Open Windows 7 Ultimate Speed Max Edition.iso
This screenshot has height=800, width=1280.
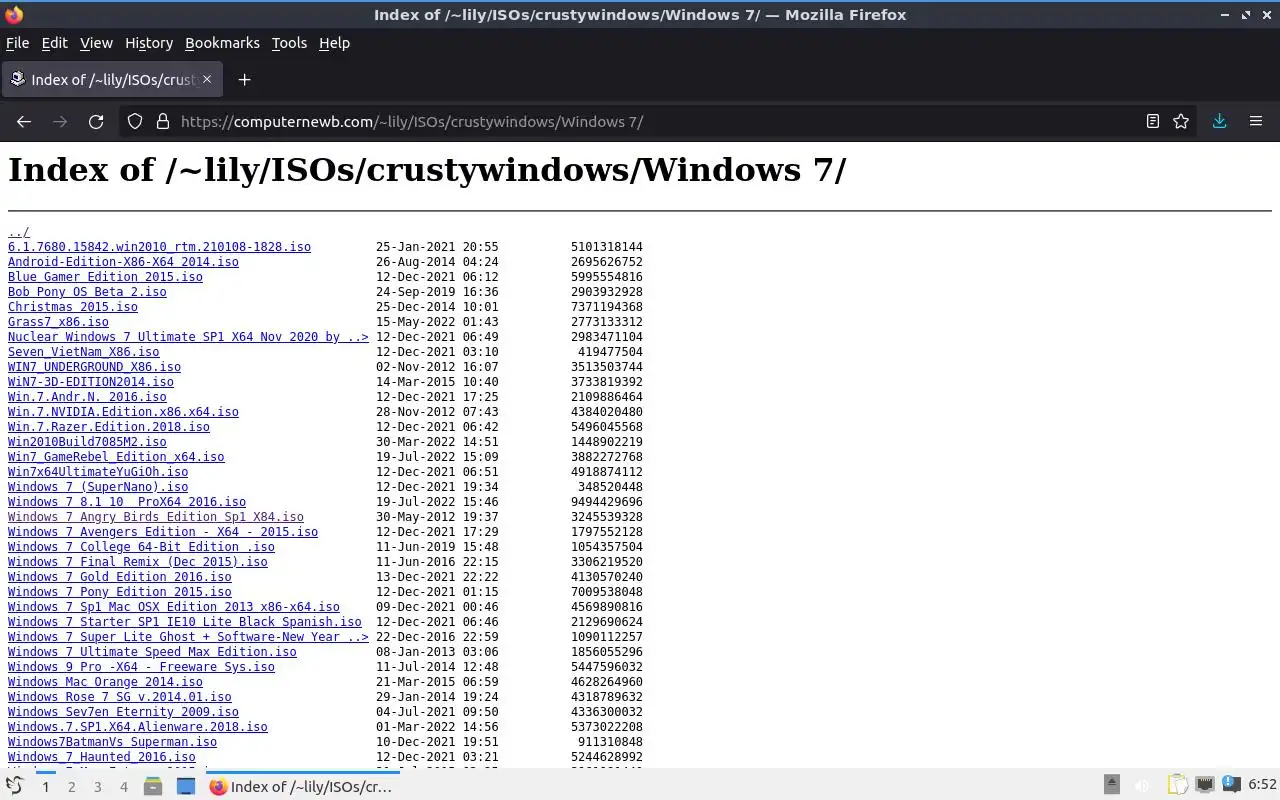[152, 652]
